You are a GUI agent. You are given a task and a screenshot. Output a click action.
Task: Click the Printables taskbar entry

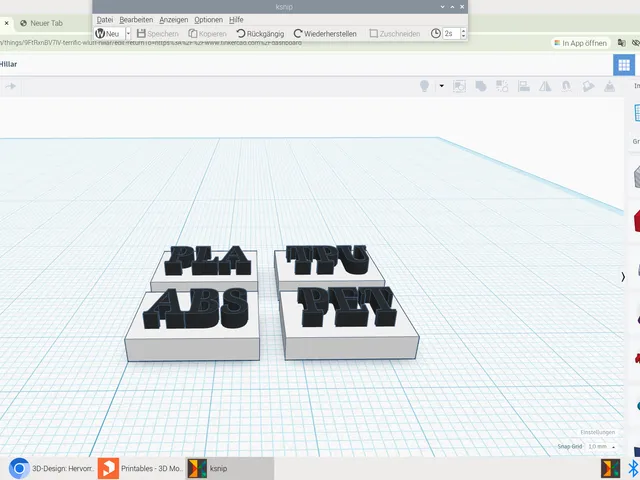coord(141,468)
